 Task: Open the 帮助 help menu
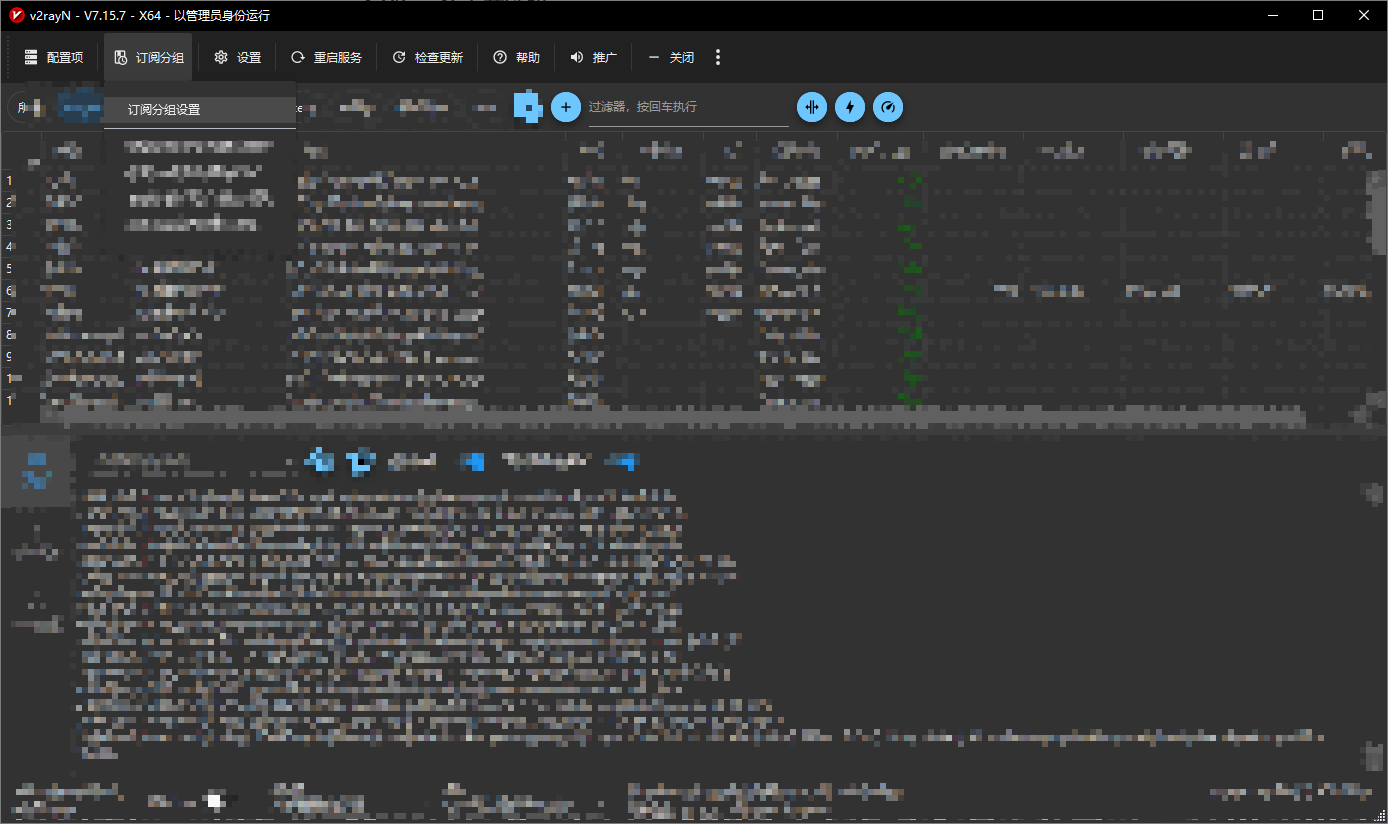516,58
